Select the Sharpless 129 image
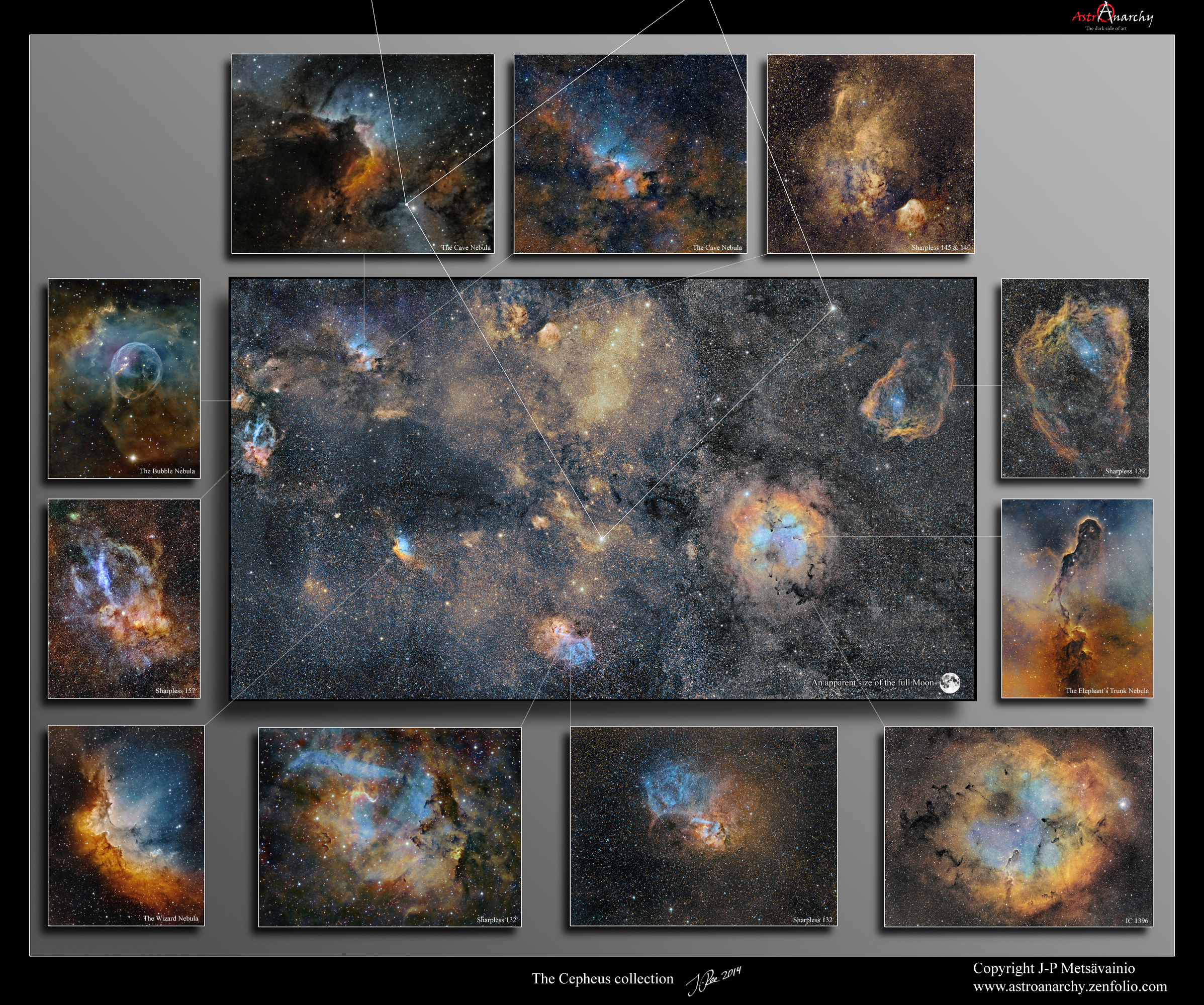This screenshot has height=1005, width=1204. [1075, 378]
